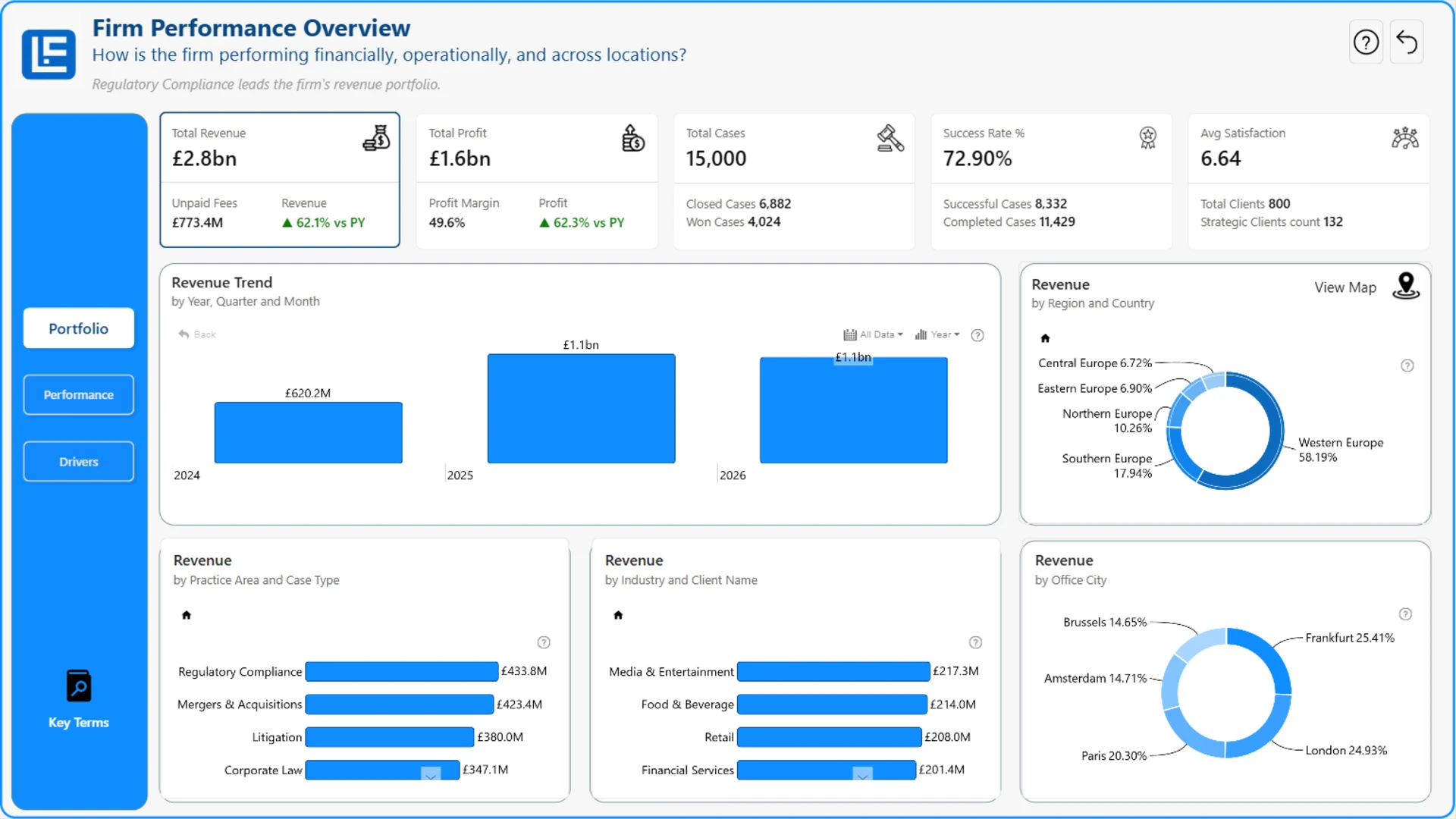Select the Media & Entertainment bar
This screenshot has height=819, width=1456.
pos(833,672)
